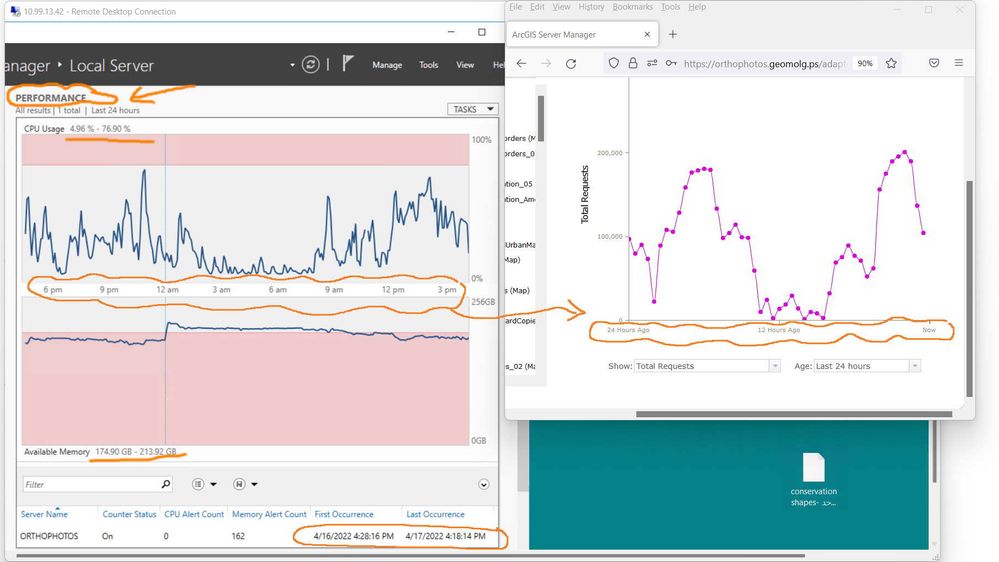Click the Remote Desktop Connection title icon
The height and width of the screenshot is (562, 999).
[x=15, y=11]
